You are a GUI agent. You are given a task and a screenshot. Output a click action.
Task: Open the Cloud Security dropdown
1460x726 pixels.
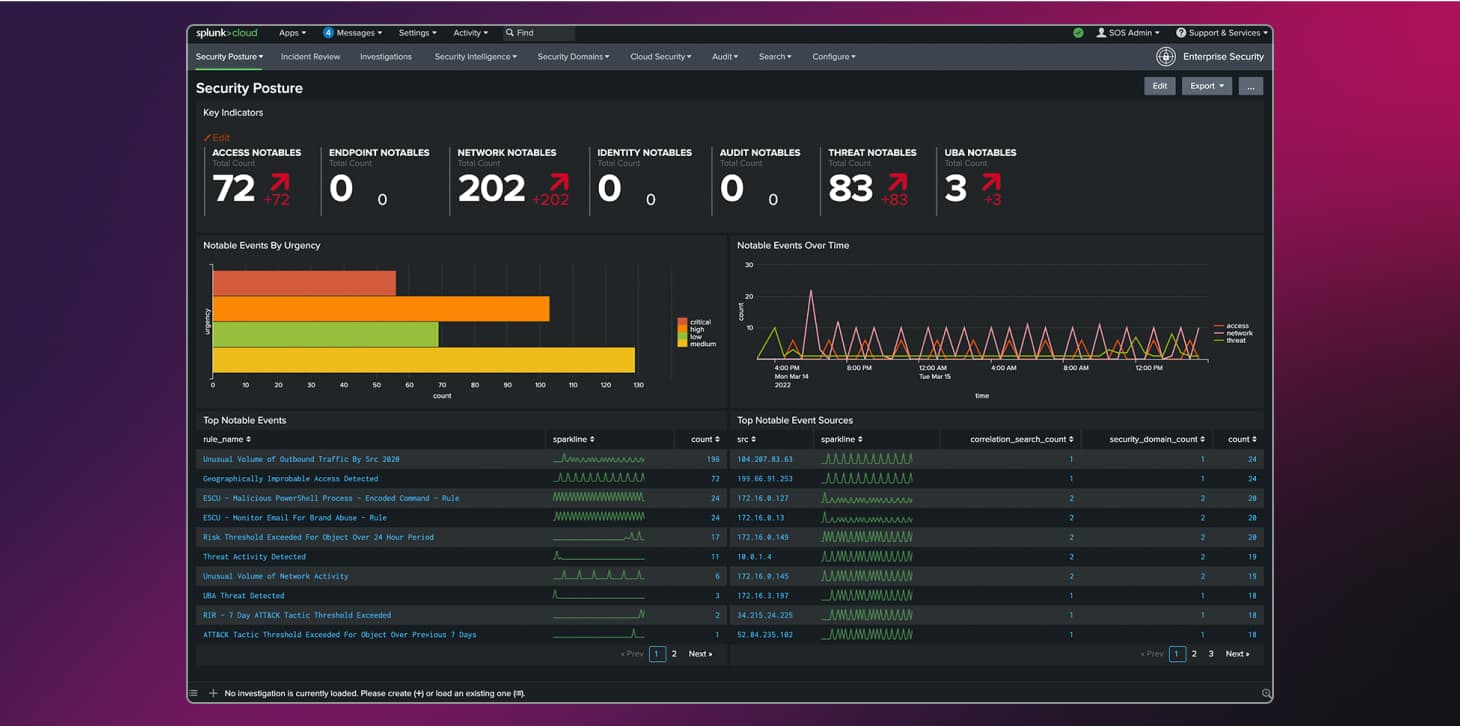[659, 57]
